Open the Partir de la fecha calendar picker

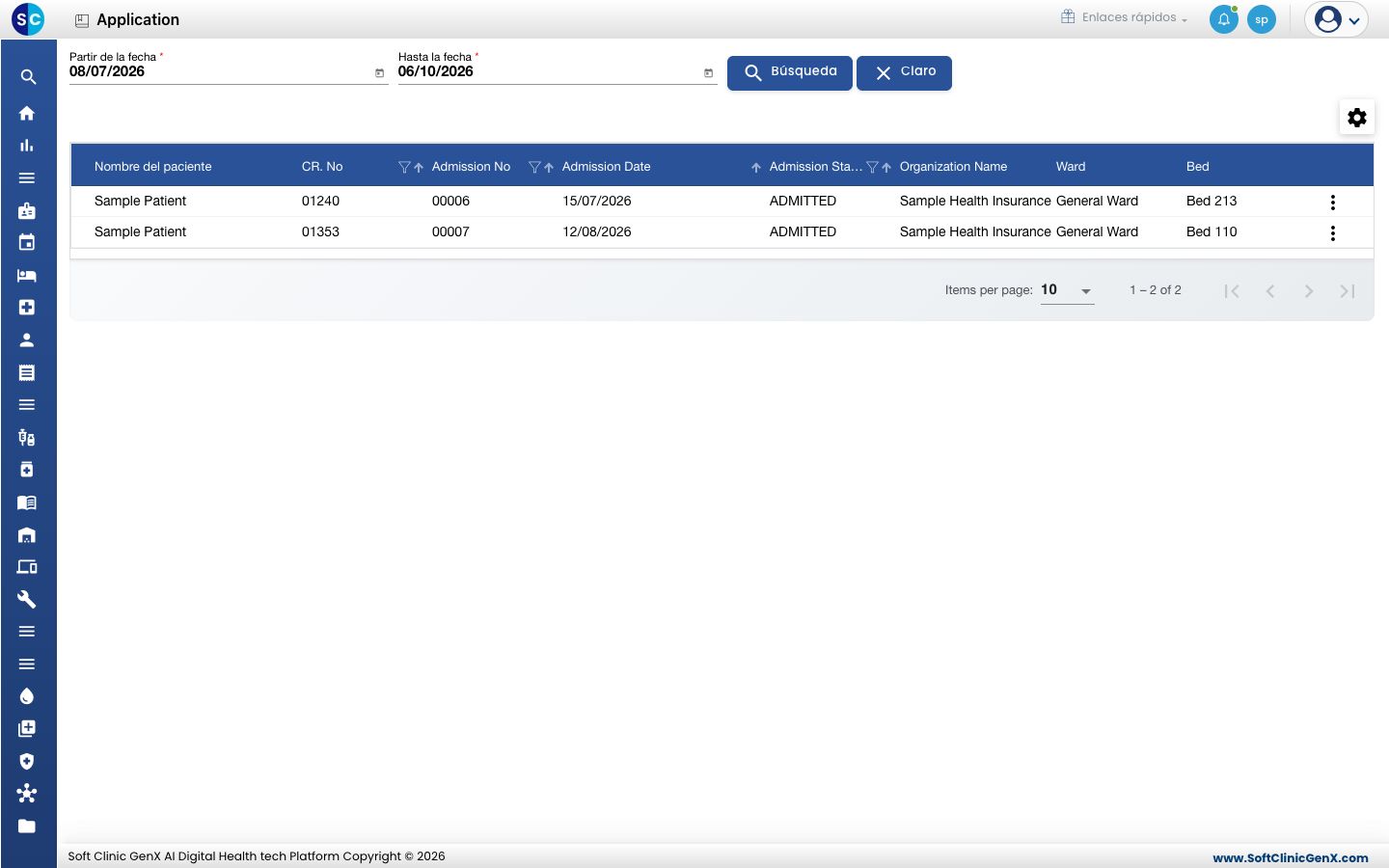pos(379,73)
